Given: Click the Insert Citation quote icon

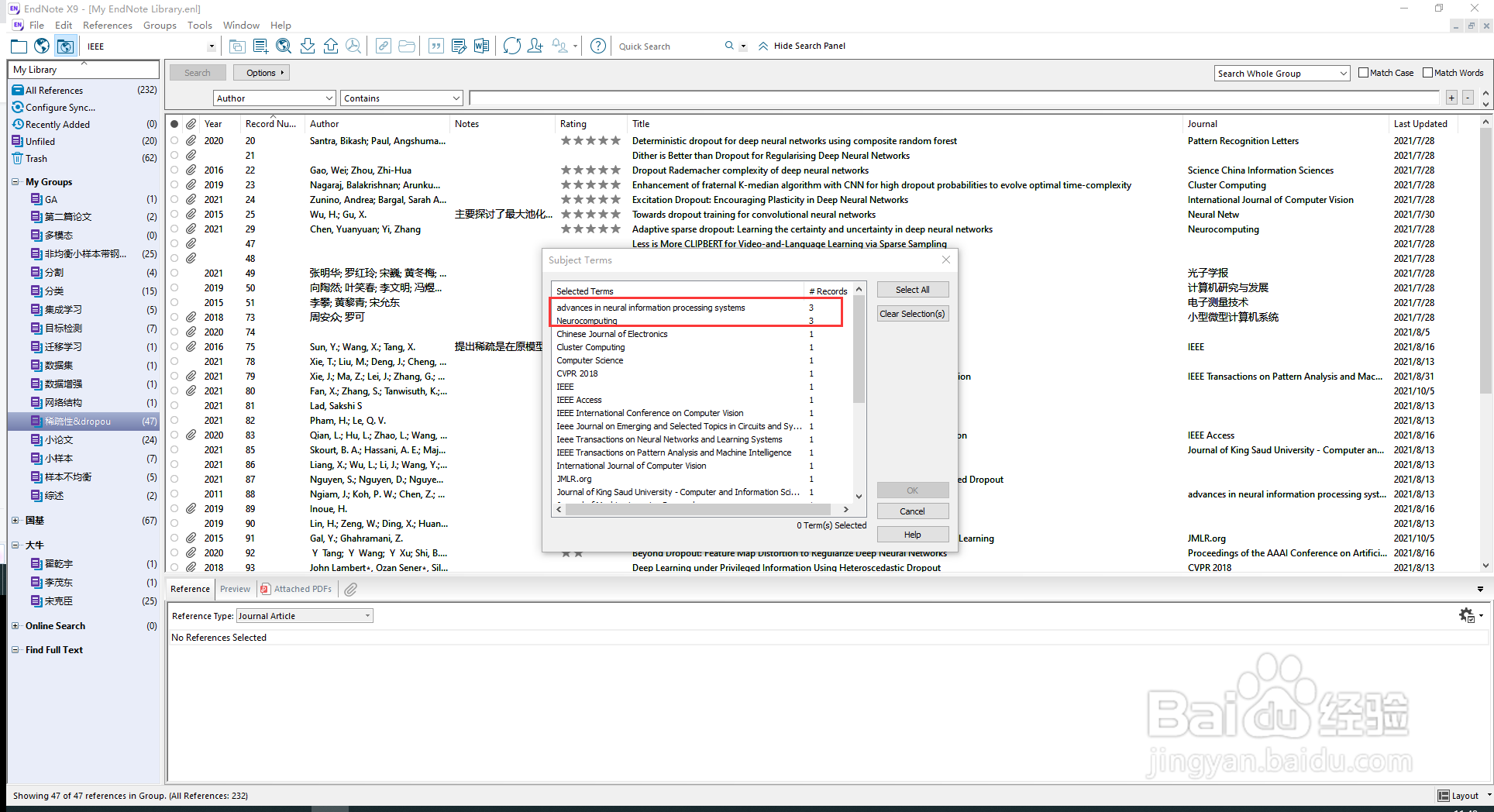Looking at the screenshot, I should click(x=435, y=46).
